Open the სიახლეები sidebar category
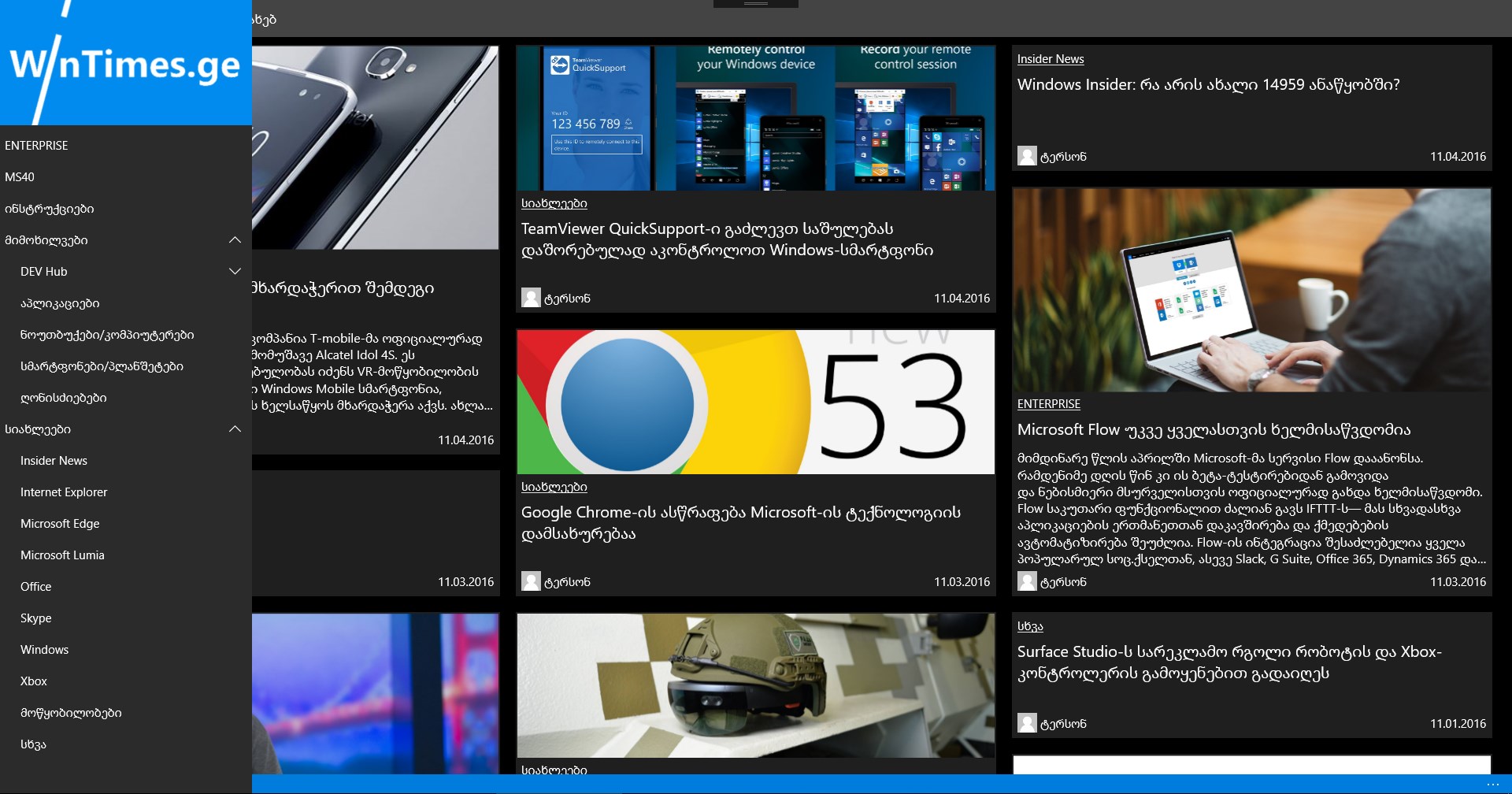Image resolution: width=1512 pixels, height=794 pixels. [x=38, y=429]
